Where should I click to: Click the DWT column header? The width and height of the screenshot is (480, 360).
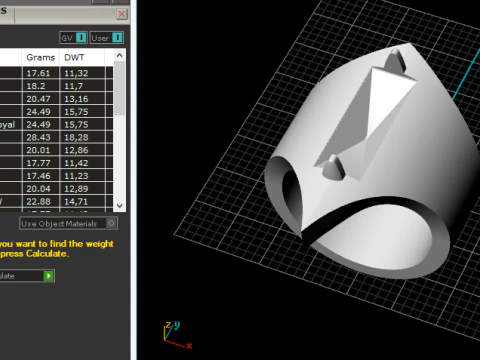[82, 57]
